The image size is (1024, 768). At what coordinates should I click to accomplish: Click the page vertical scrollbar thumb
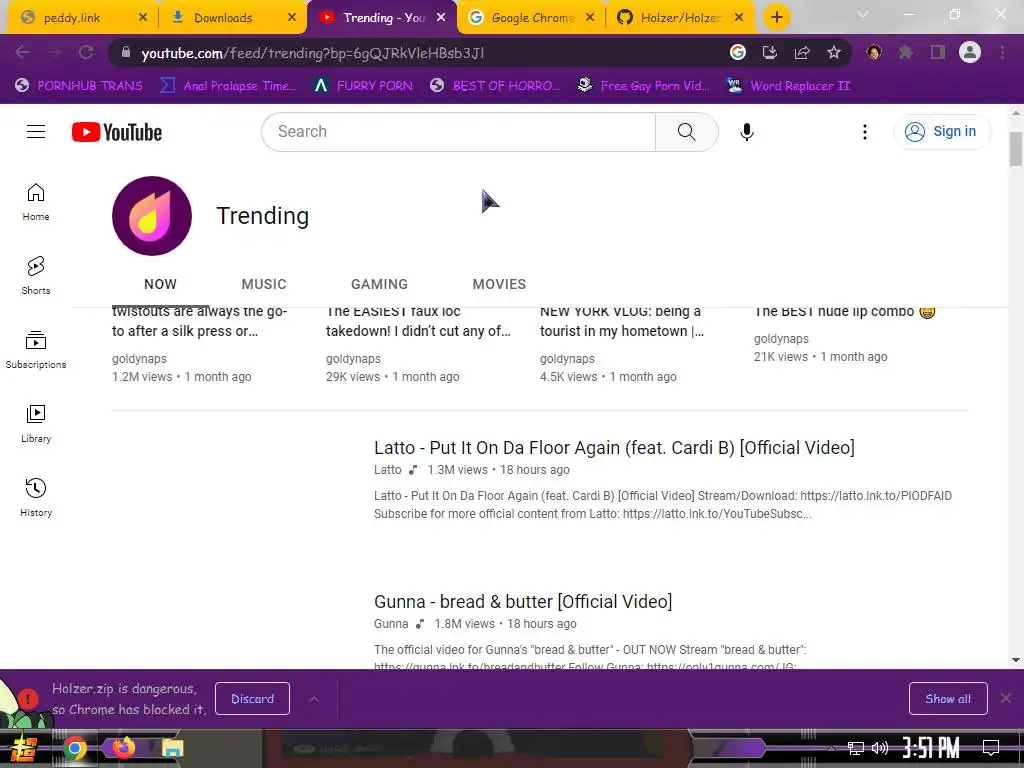1016,149
